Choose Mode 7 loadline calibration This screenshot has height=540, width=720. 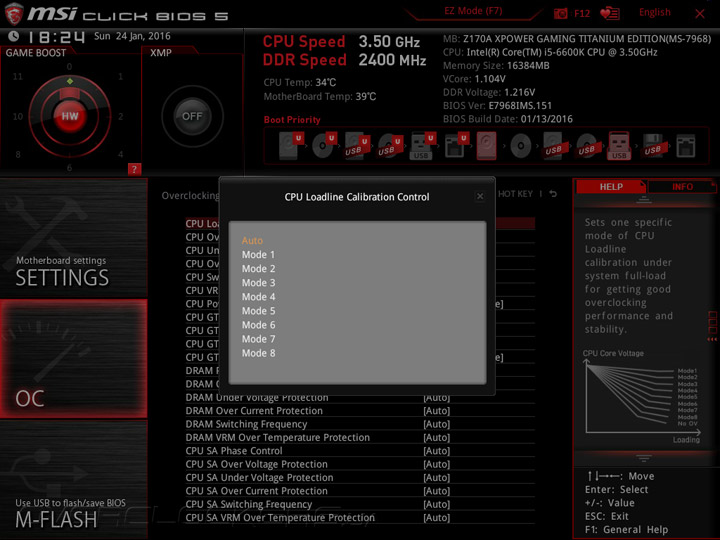[258, 339]
